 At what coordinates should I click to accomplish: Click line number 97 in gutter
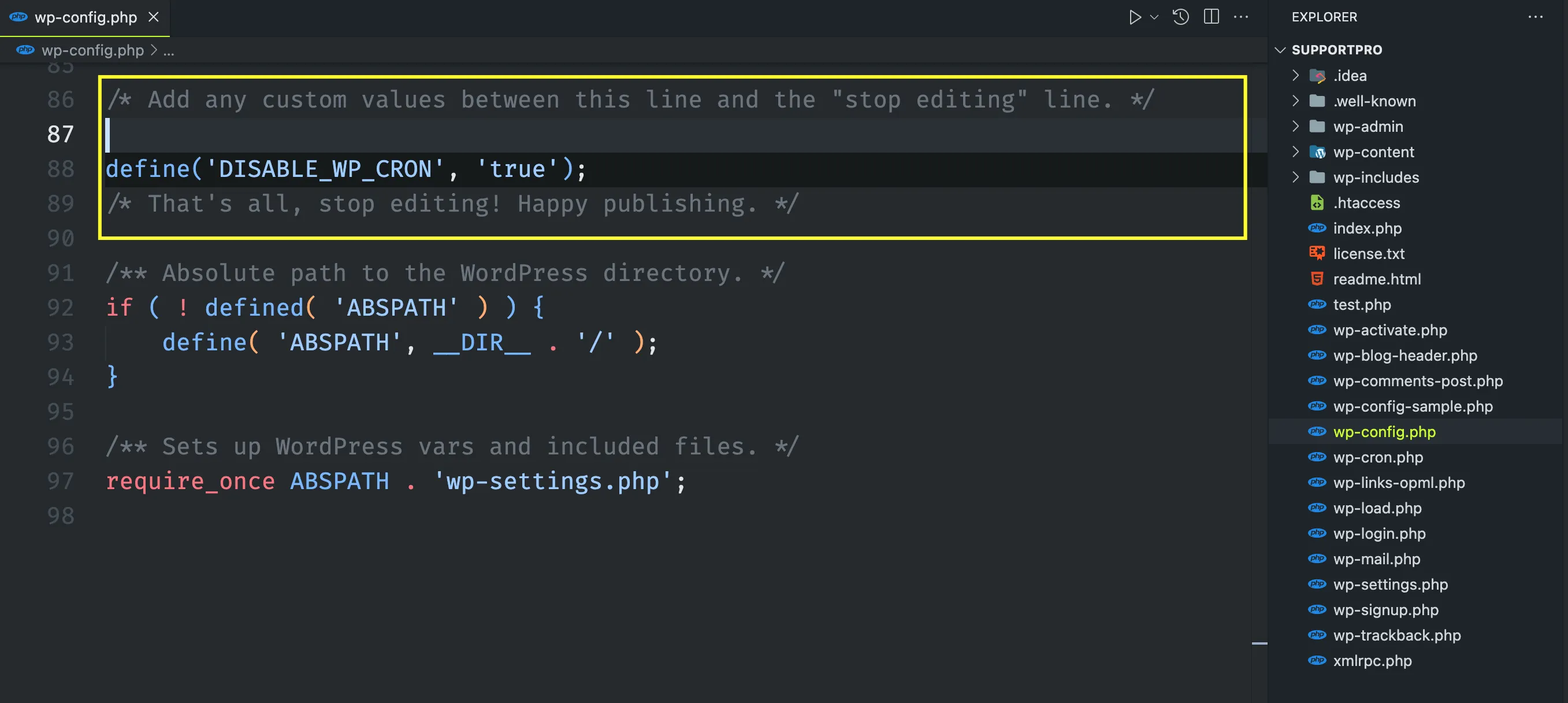tap(61, 481)
